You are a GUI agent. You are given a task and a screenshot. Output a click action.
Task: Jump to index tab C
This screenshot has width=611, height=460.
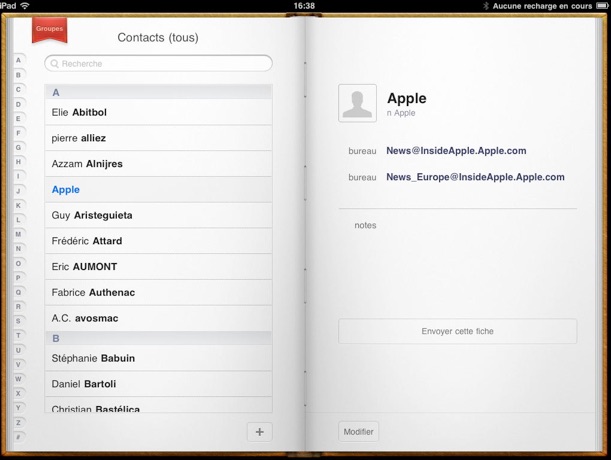pos(18,89)
